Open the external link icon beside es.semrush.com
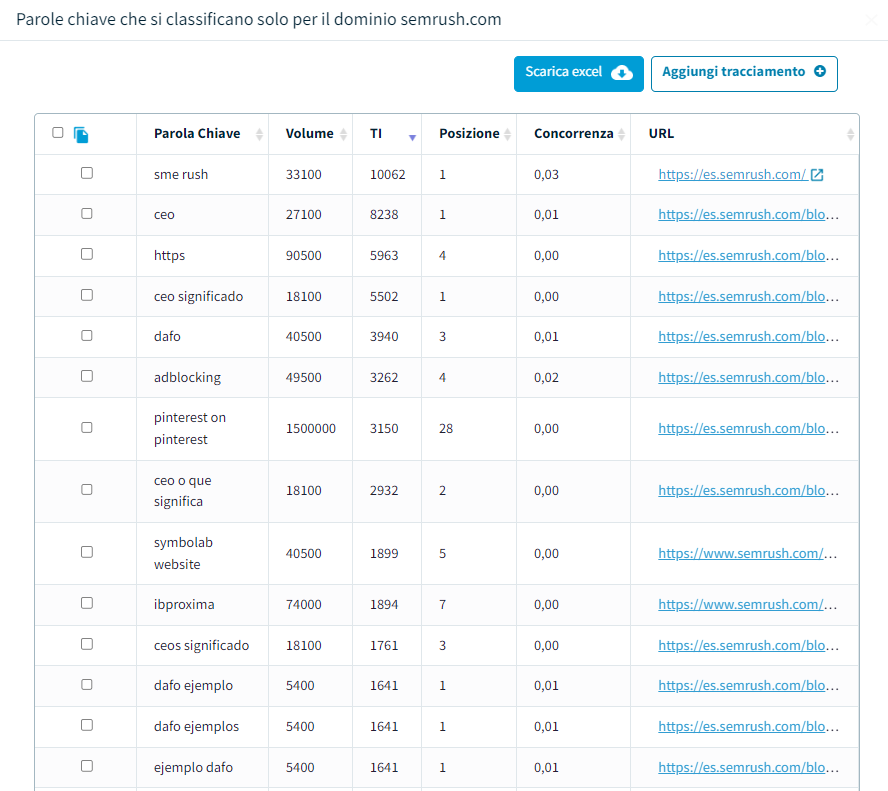Viewport: 888px width, 791px height. tap(817, 175)
